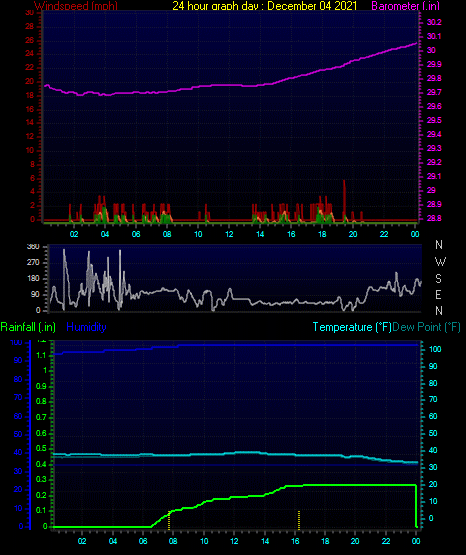Viewport: 466px width, 555px height.
Task: Click the E direction label on compass axis
Action: (x=438, y=294)
